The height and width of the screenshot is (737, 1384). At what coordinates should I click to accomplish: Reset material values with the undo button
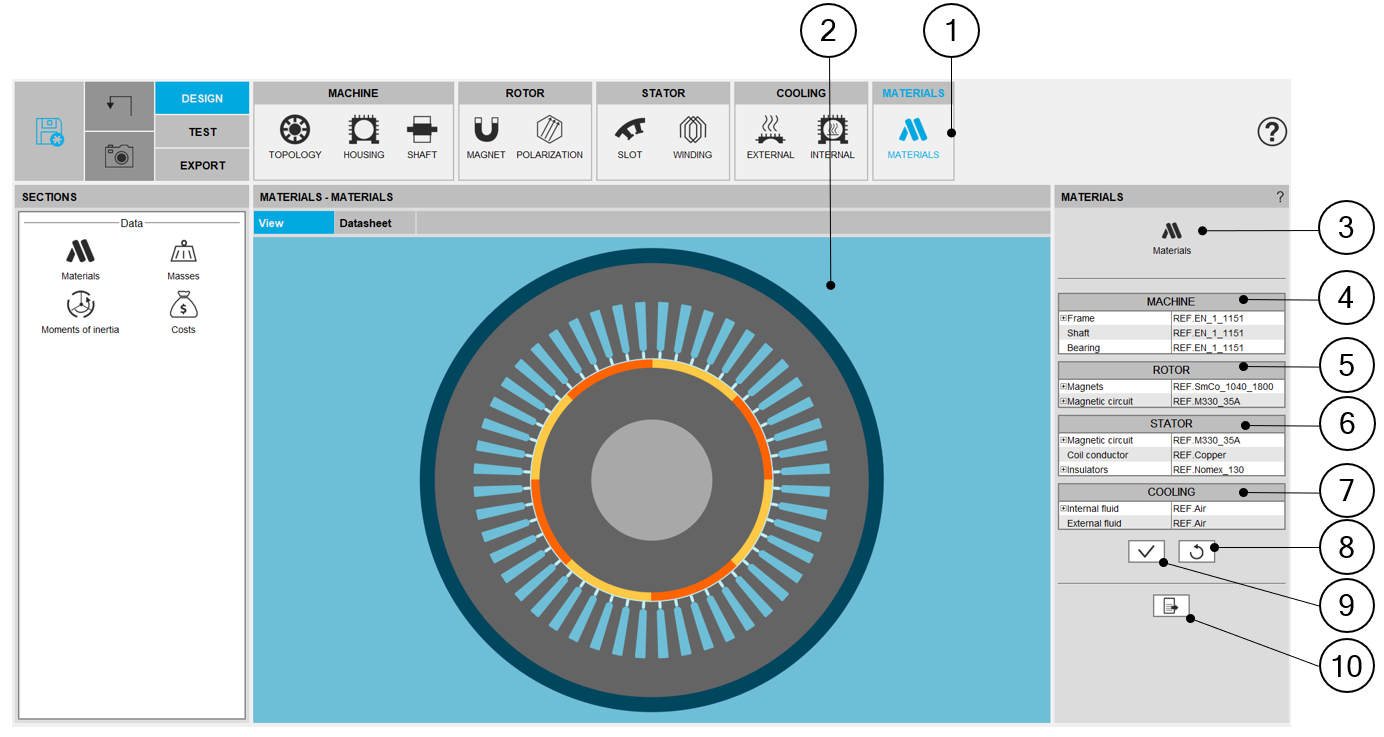click(x=1196, y=551)
